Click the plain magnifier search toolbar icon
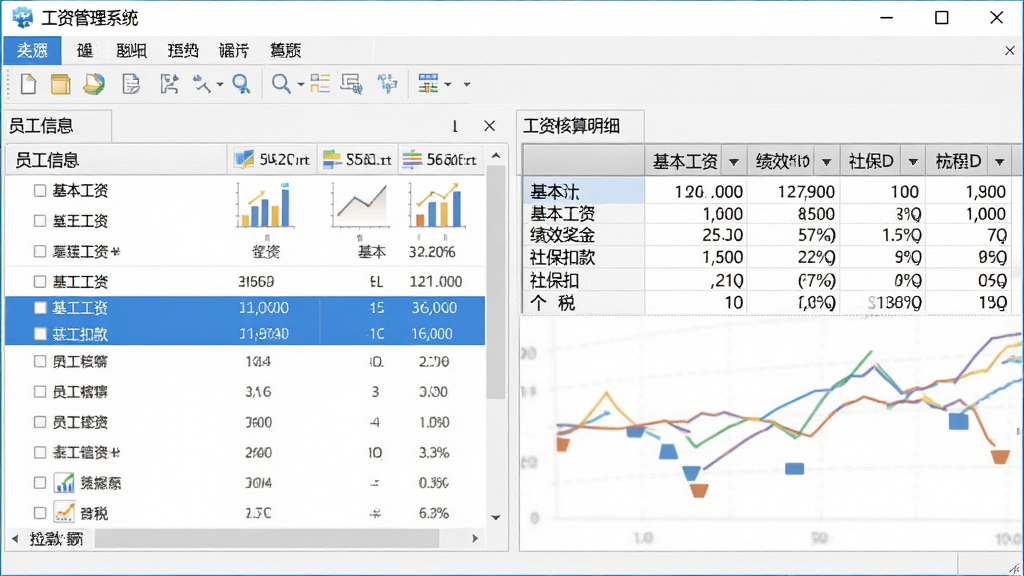The width and height of the screenshot is (1024, 576). (281, 84)
